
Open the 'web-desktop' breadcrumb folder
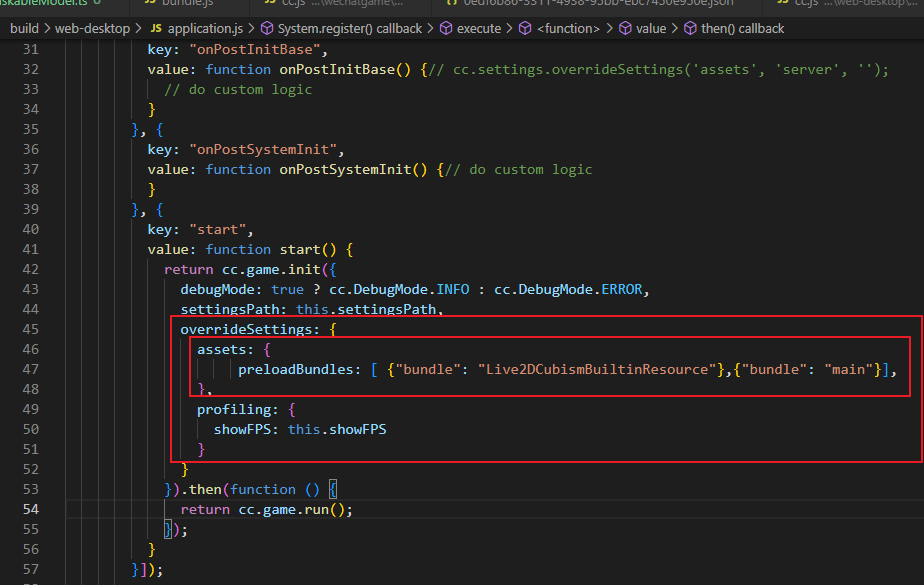93,28
